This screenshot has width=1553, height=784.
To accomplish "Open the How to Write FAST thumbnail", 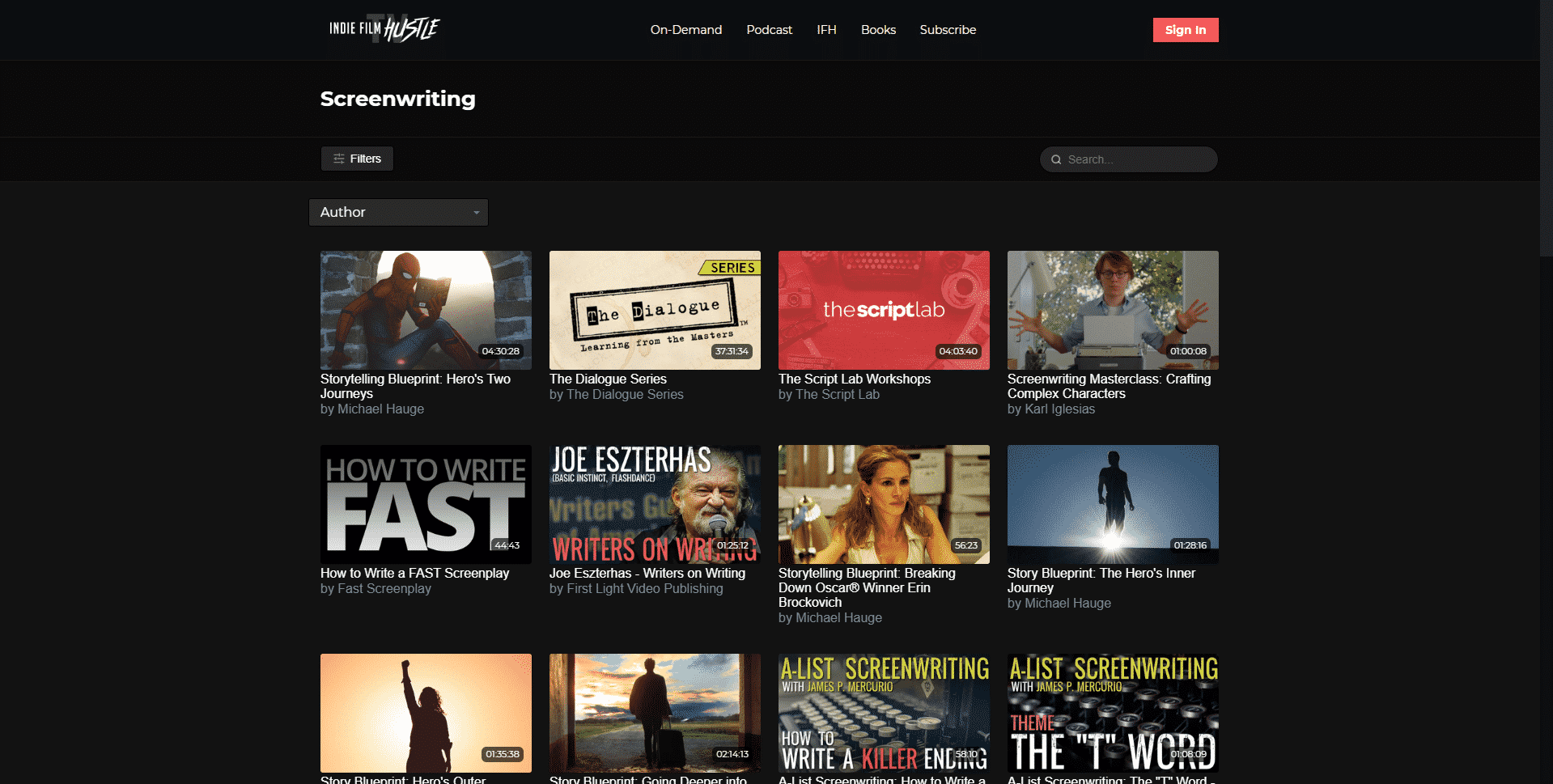I will pyautogui.click(x=426, y=504).
